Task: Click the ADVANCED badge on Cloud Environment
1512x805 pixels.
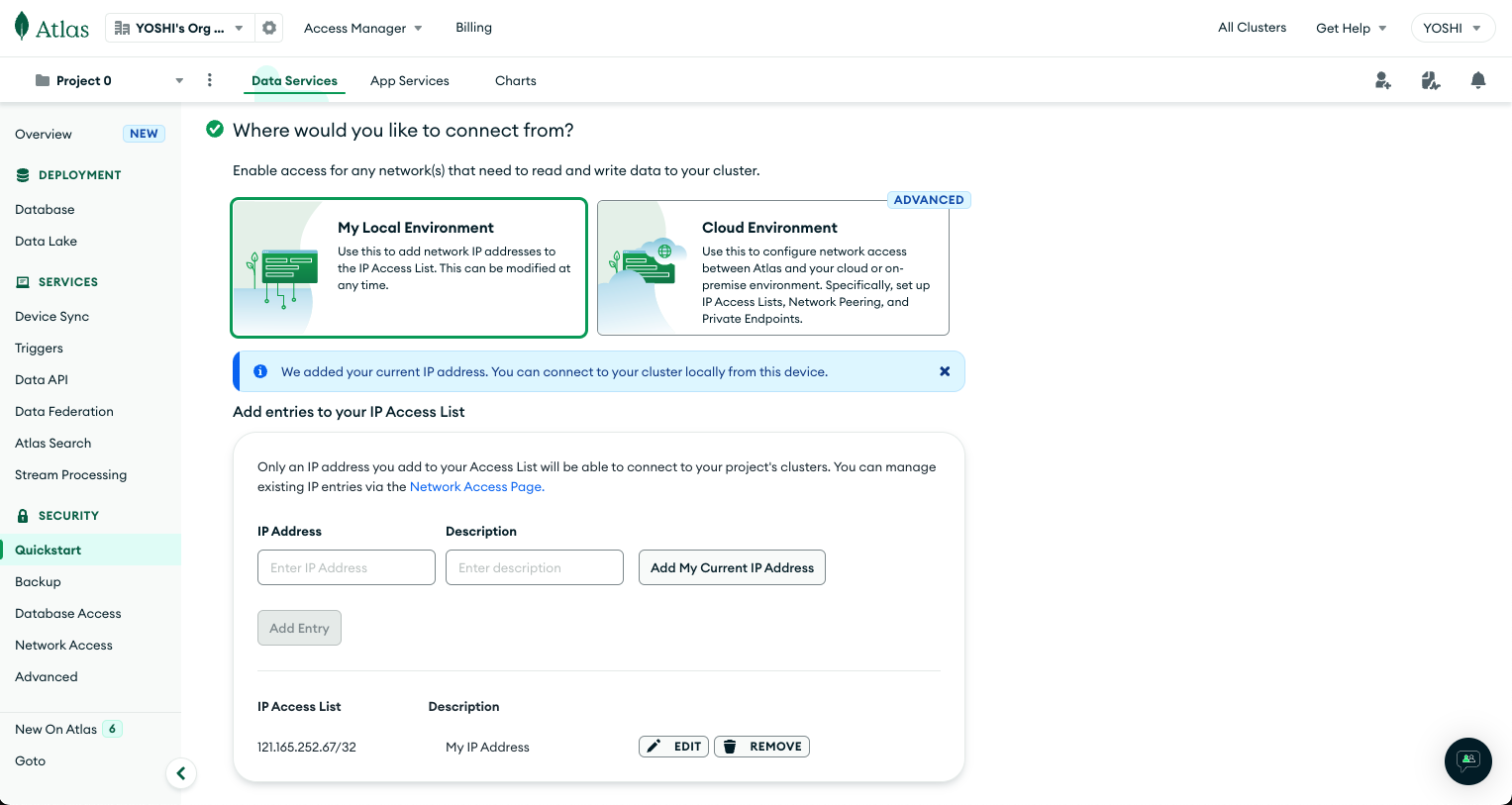Action: [x=929, y=199]
